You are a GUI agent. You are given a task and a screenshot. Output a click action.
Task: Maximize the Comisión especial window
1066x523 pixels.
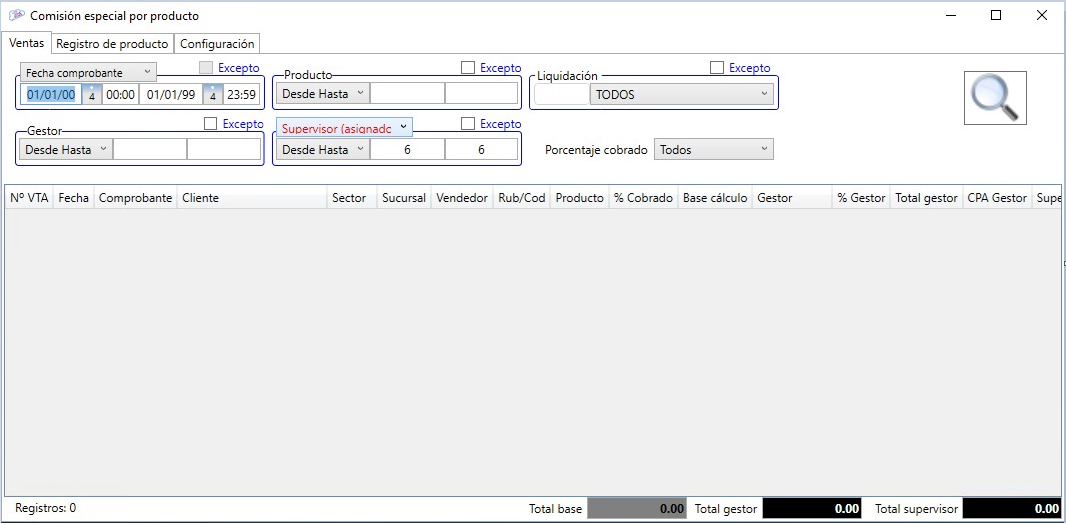(995, 16)
